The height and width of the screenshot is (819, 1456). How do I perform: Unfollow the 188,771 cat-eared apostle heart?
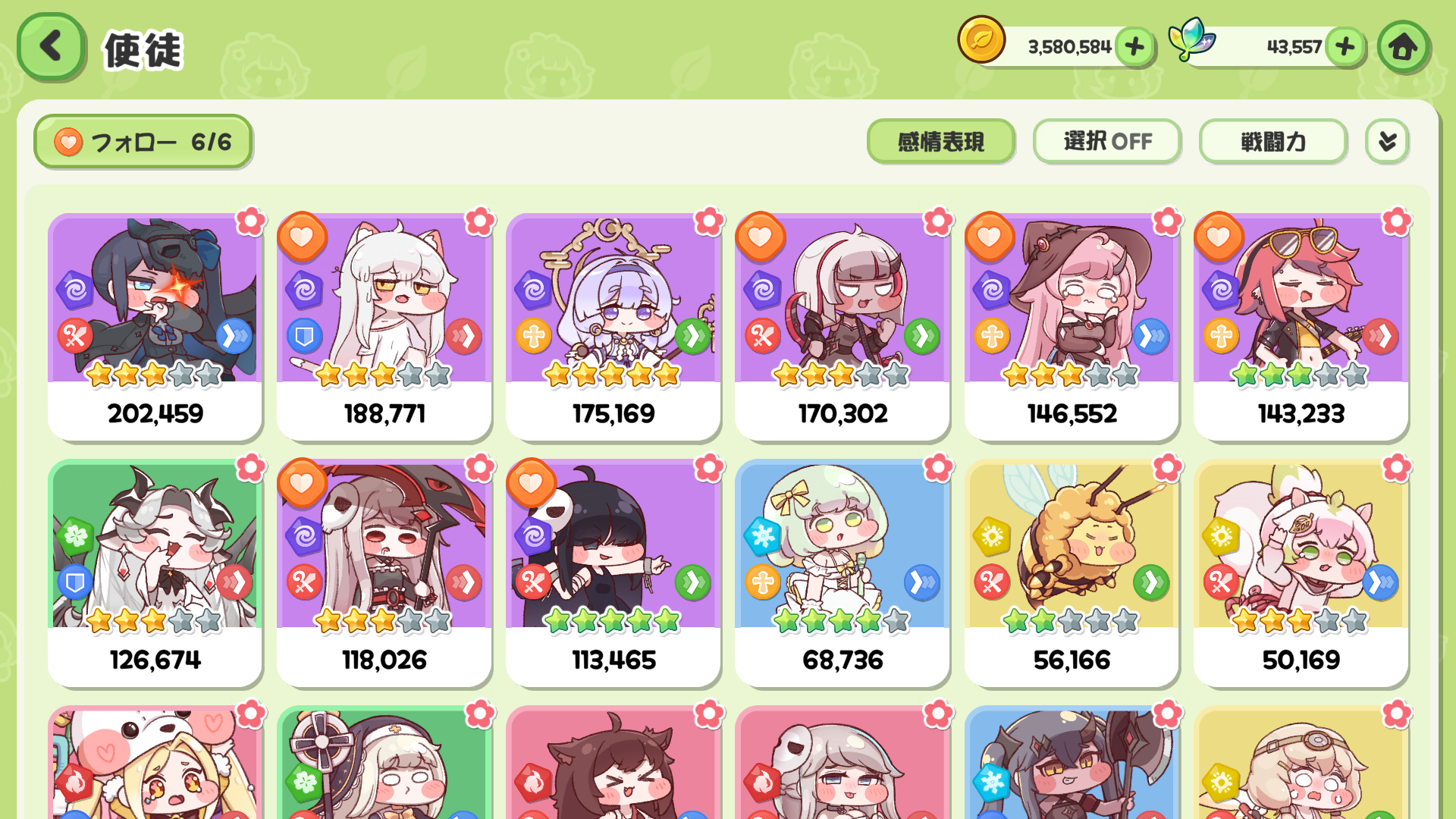302,237
